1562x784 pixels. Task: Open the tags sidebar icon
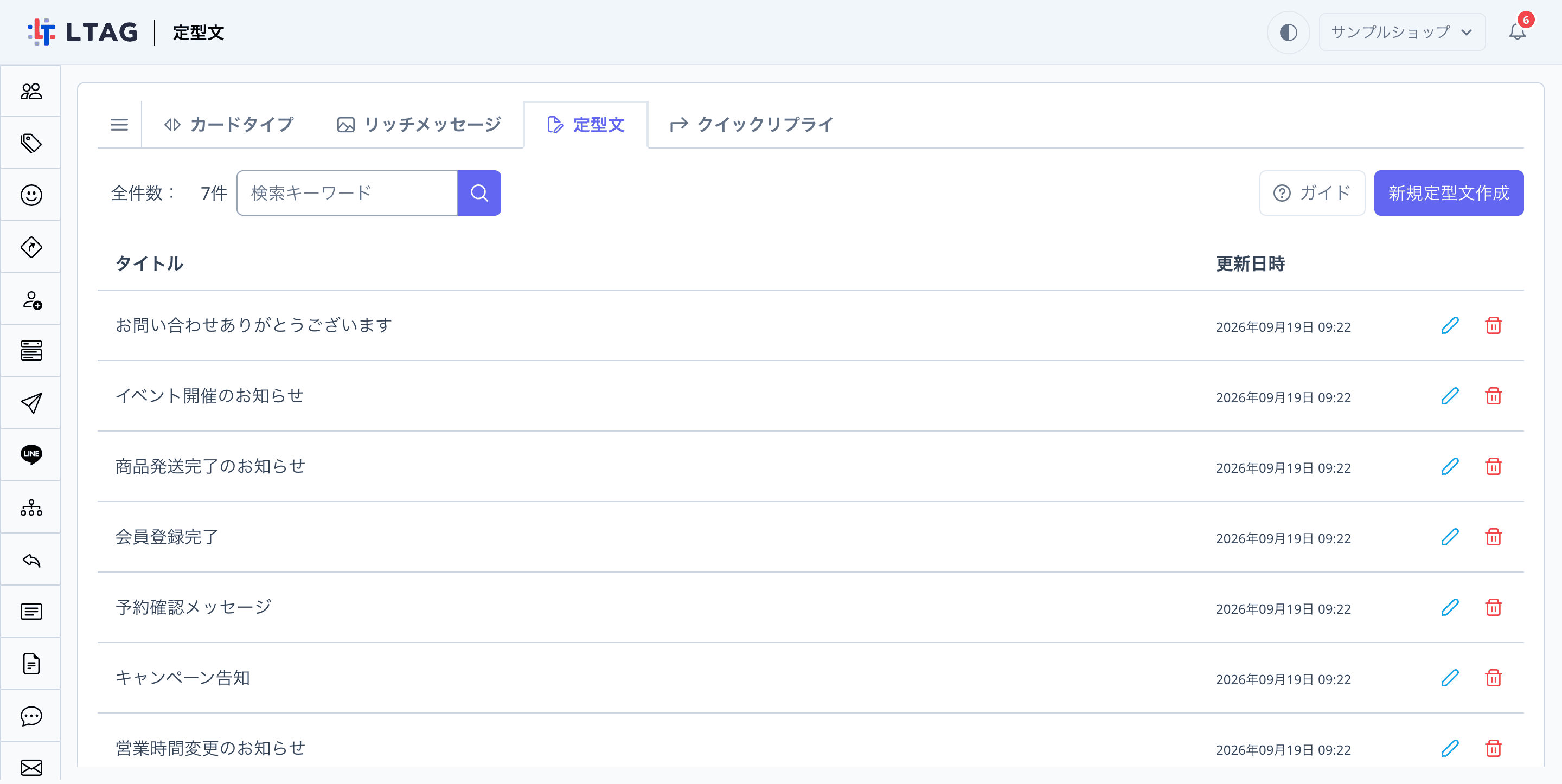coord(31,143)
